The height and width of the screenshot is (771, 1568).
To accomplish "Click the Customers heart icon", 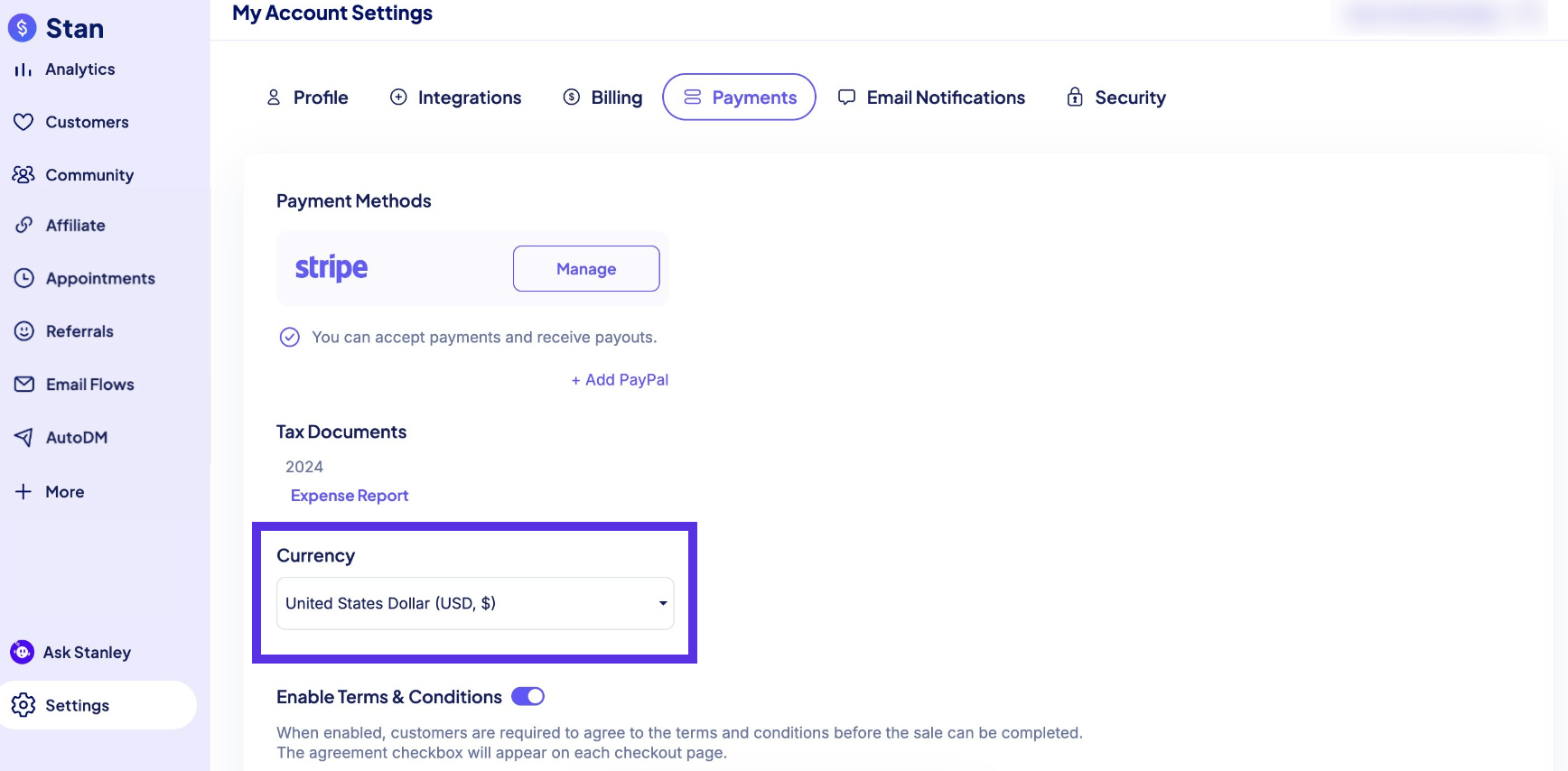I will click(x=23, y=122).
